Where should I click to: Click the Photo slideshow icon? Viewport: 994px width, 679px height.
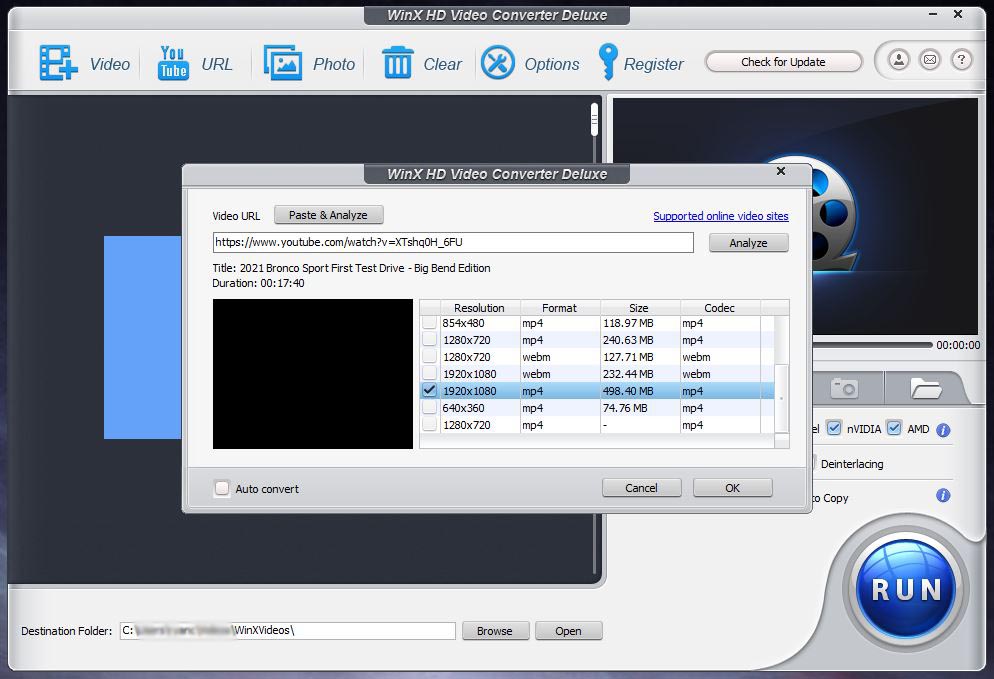283,63
